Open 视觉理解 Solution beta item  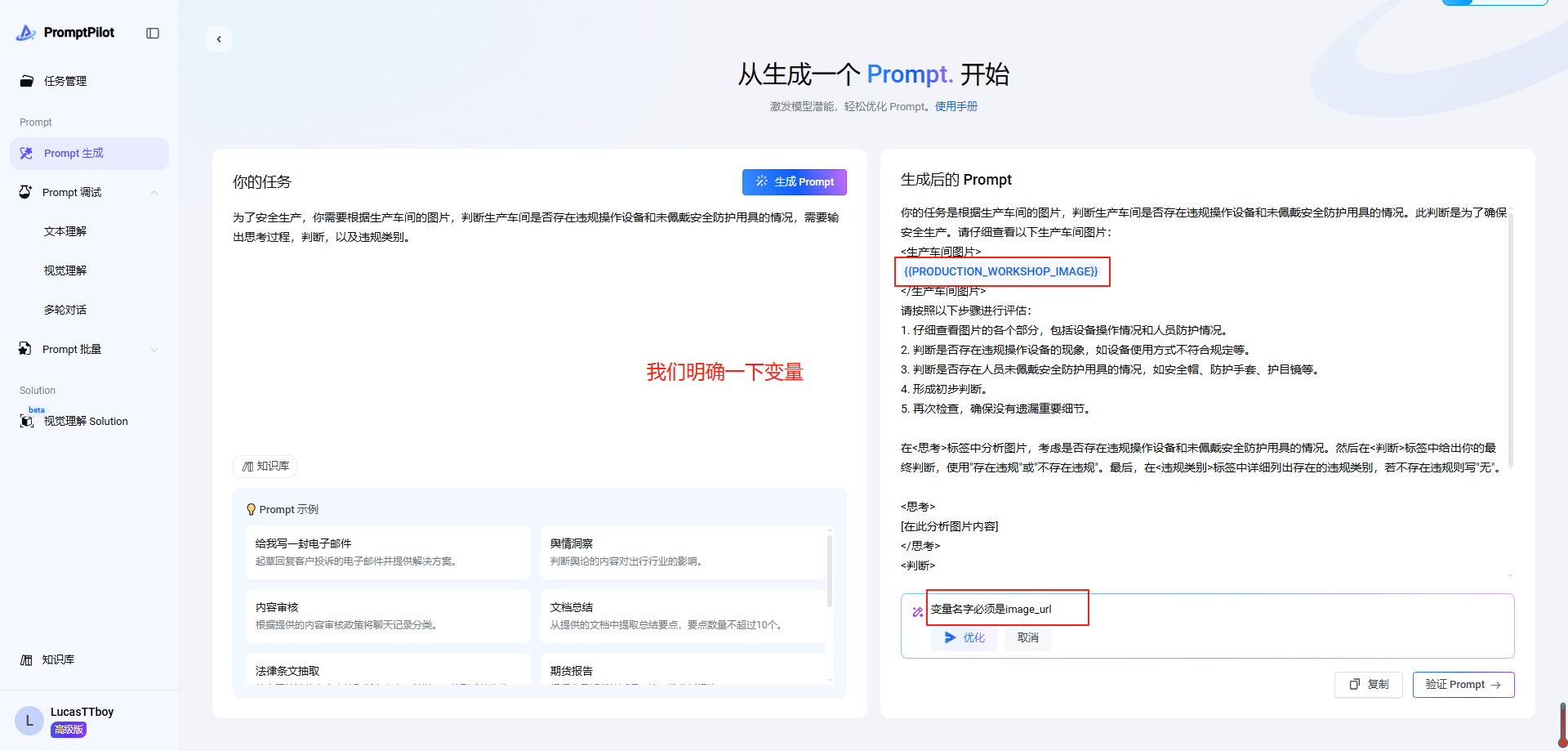[x=85, y=422]
